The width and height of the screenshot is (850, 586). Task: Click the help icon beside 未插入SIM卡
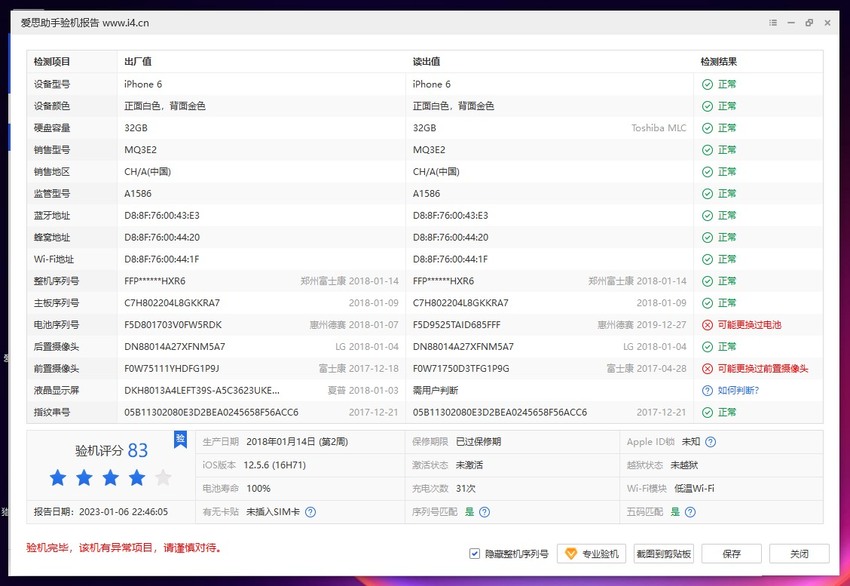[x=310, y=512]
